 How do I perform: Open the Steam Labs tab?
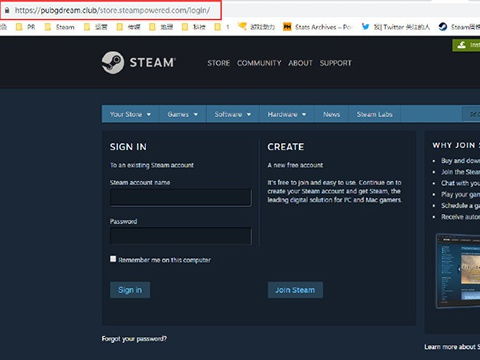[x=374, y=114]
